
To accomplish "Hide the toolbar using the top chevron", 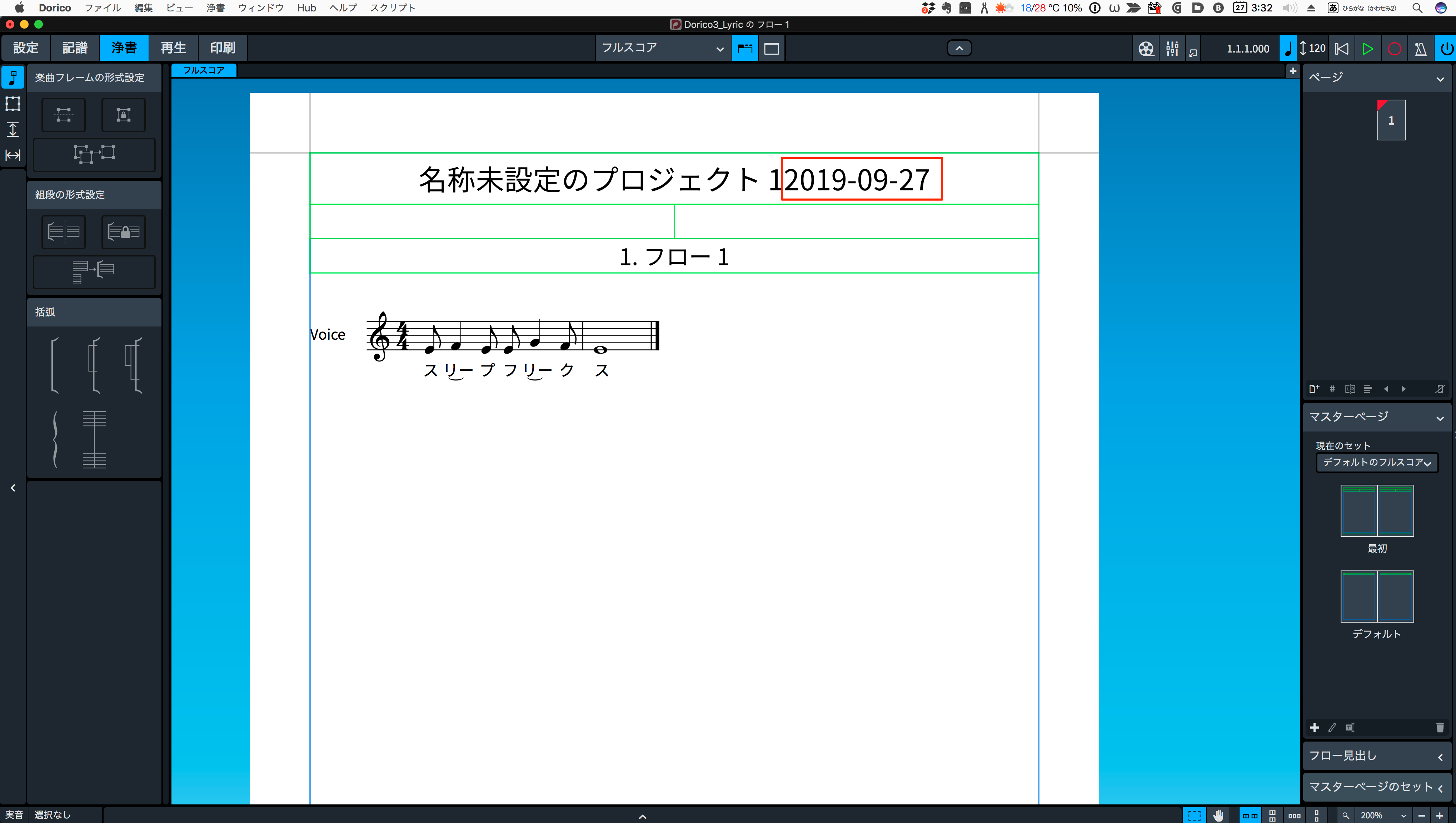I will tap(959, 49).
